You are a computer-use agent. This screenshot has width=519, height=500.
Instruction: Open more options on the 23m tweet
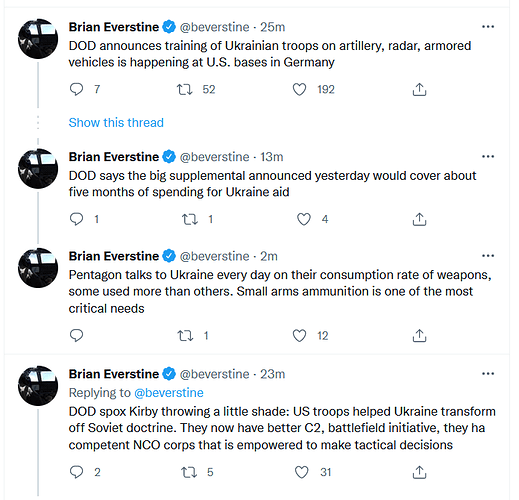click(x=488, y=374)
